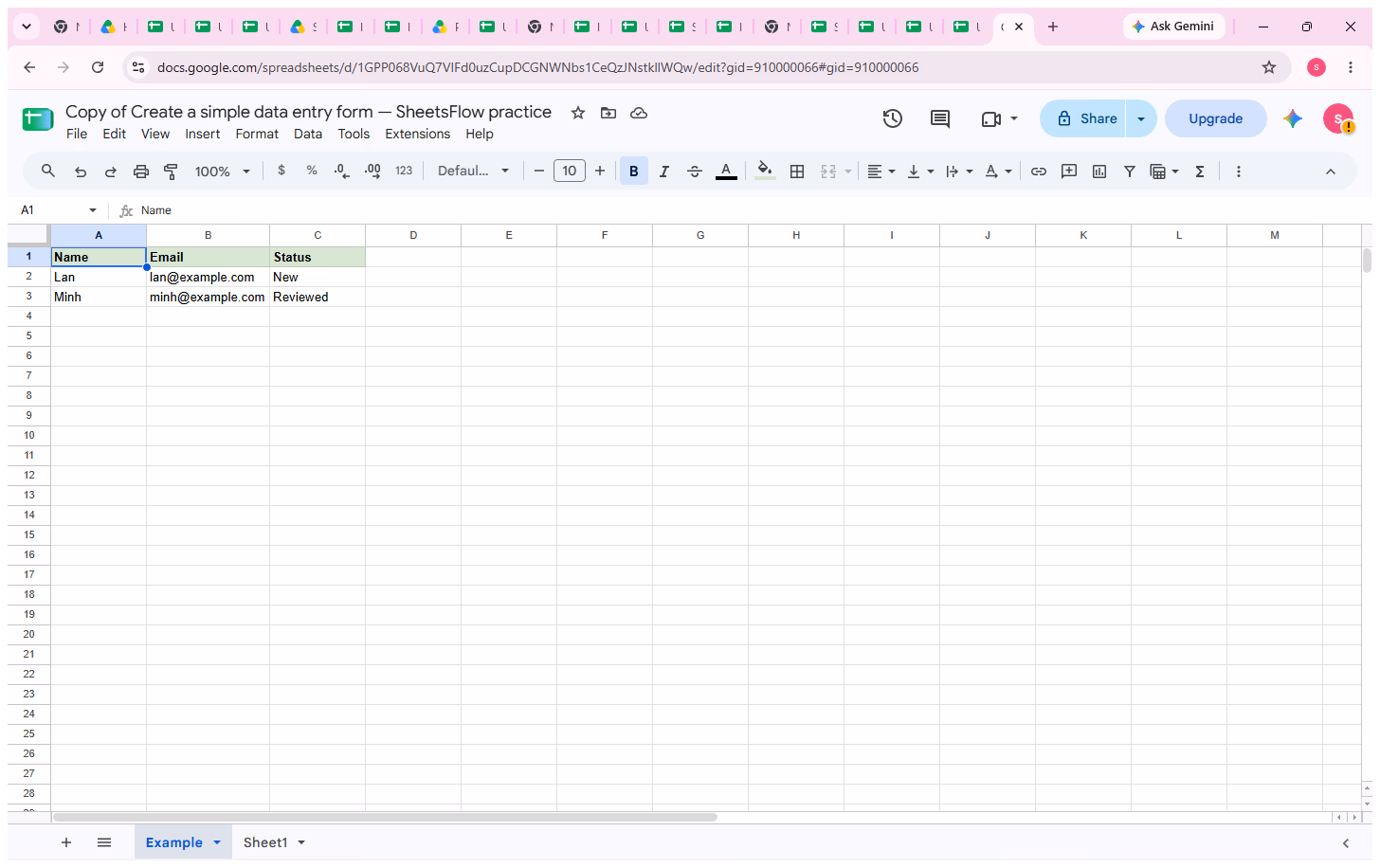Open the toolbar three-dot More menu
Image resolution: width=1380 pixels, height=868 pixels.
(x=1238, y=171)
